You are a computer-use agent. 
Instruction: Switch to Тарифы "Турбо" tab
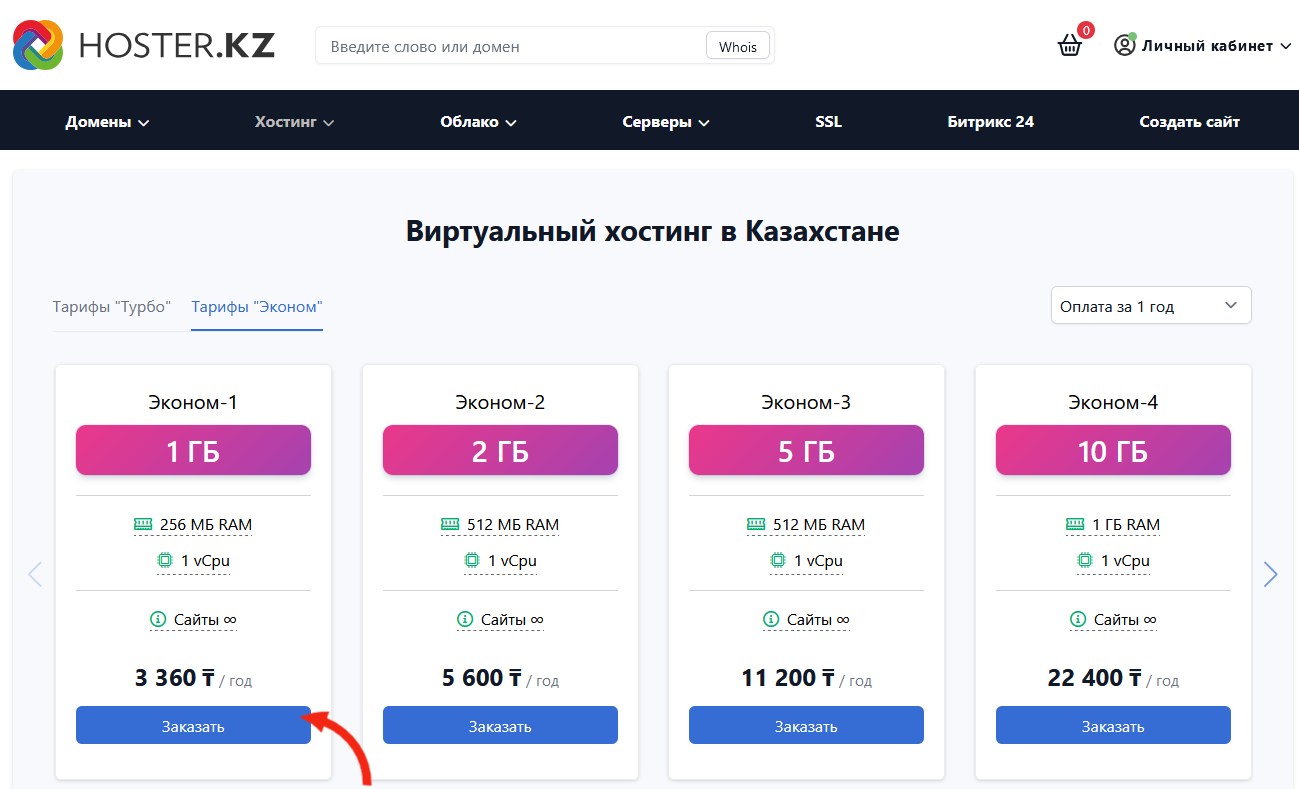(x=112, y=307)
